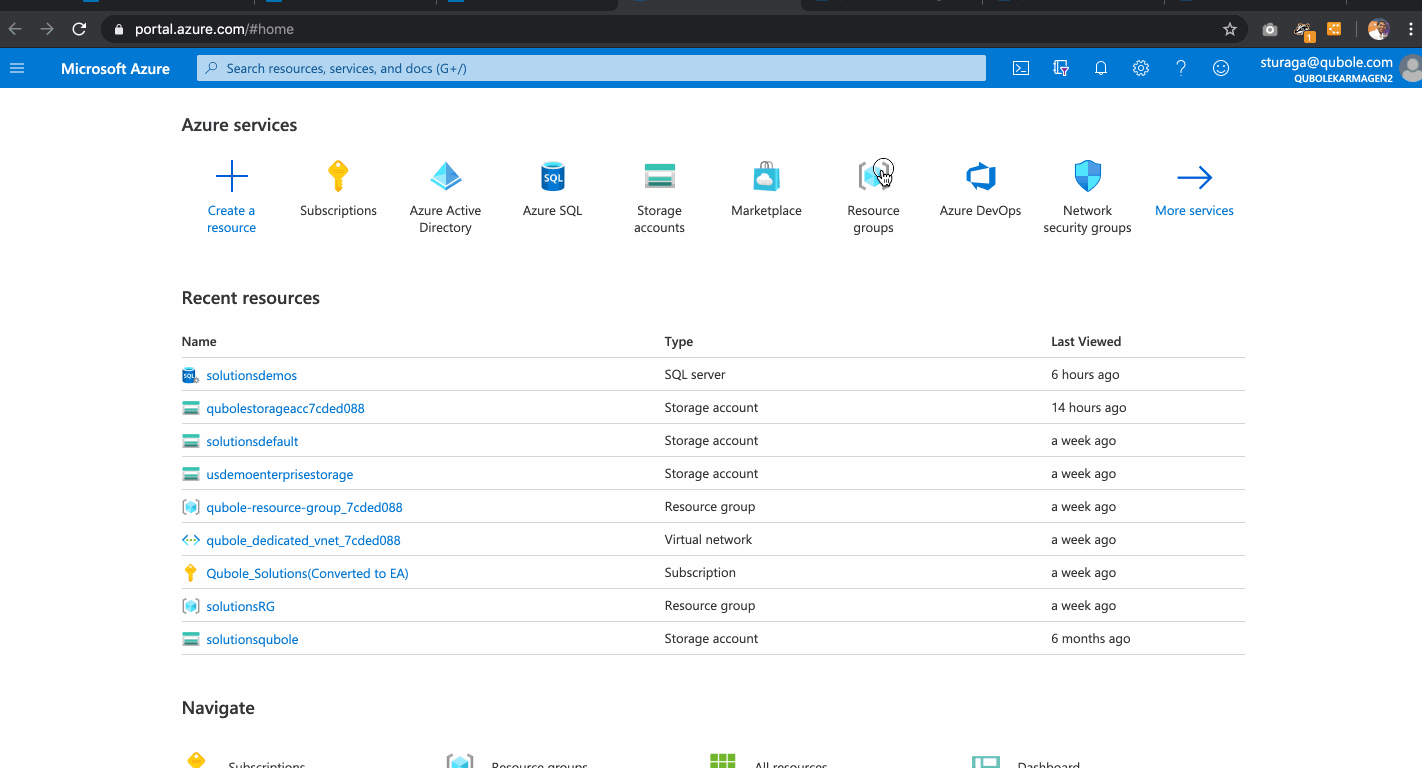Click the More services arrow icon
This screenshot has width=1422, height=768.
(1195, 178)
